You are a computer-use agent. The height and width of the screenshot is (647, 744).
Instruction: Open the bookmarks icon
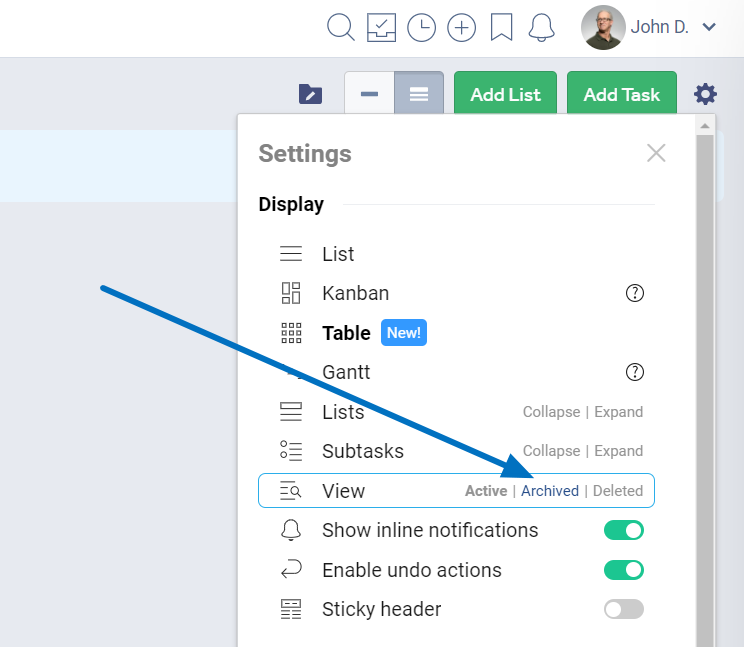(501, 27)
